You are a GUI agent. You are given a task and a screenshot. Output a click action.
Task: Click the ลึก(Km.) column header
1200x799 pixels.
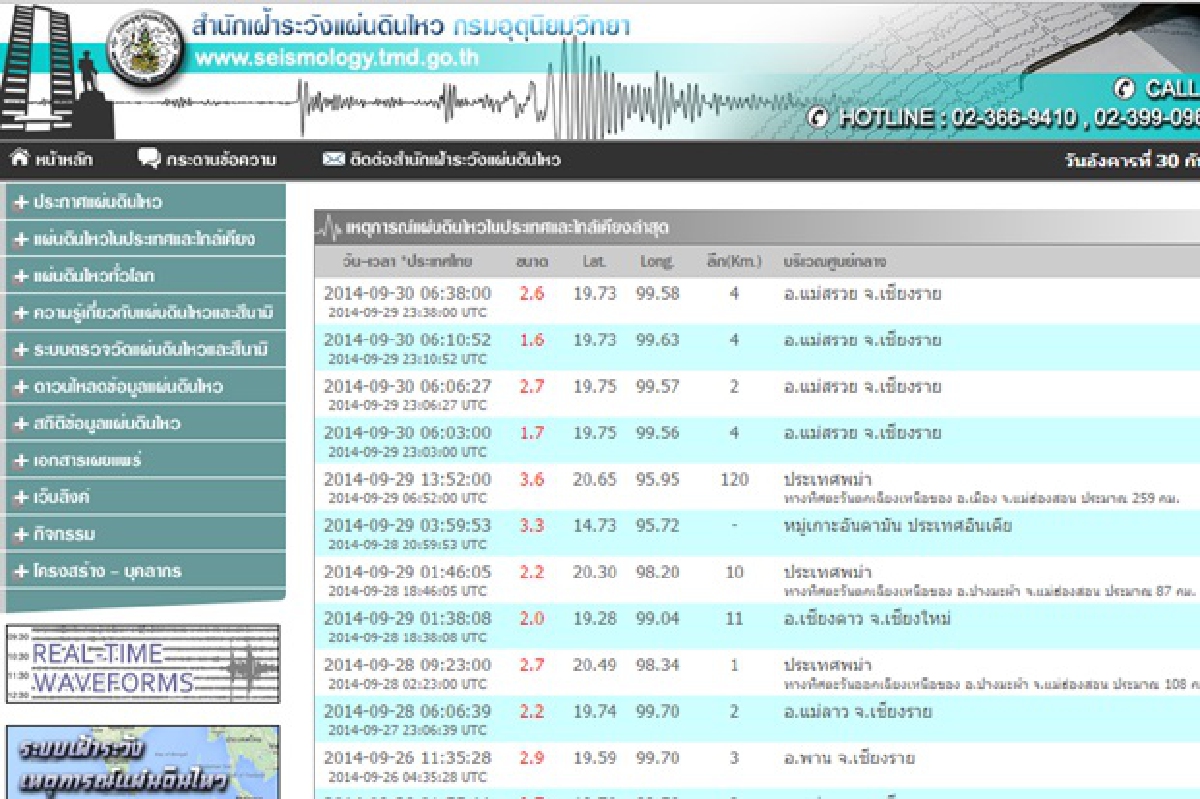point(733,262)
